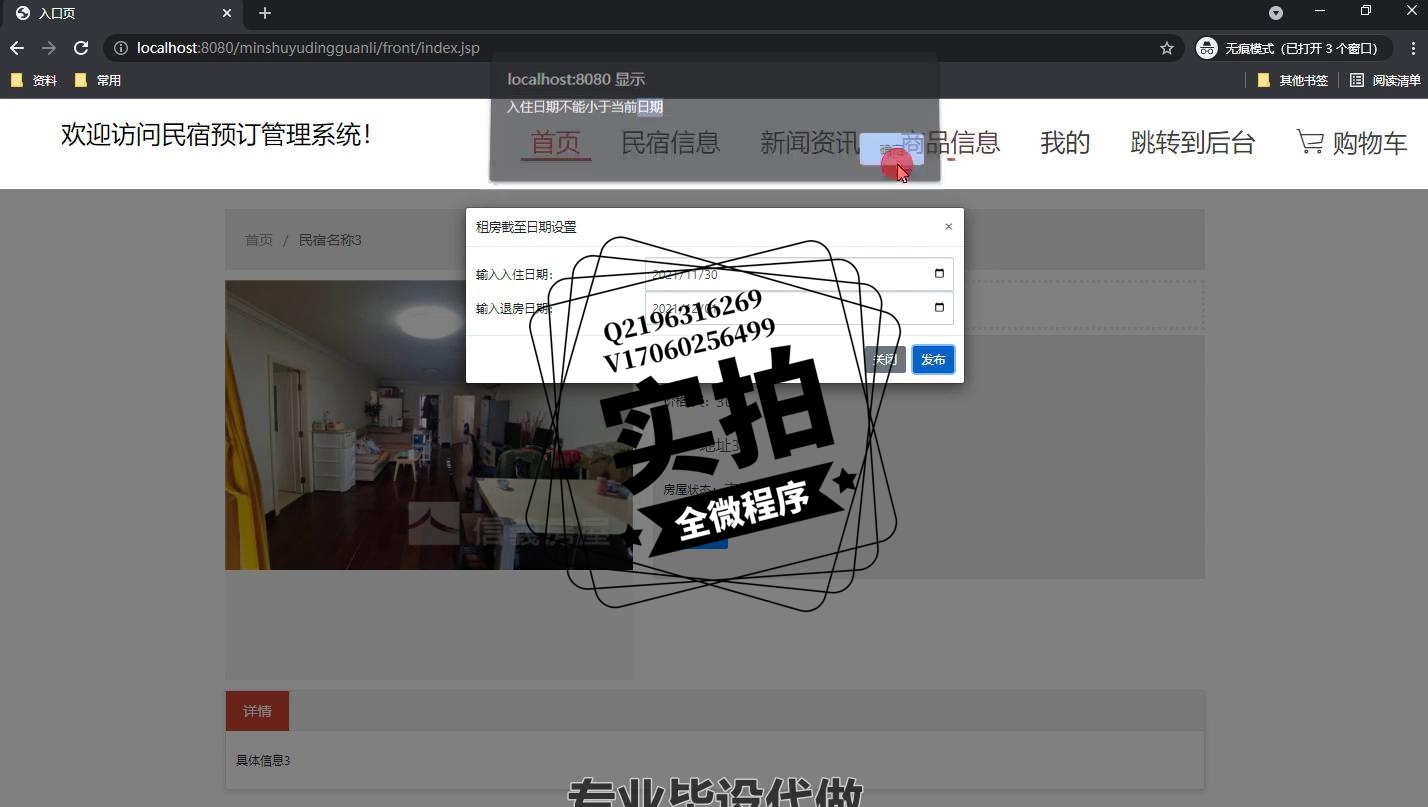Open the Chrome three-dot menu
Image resolution: width=1428 pixels, height=807 pixels.
click(x=1413, y=48)
